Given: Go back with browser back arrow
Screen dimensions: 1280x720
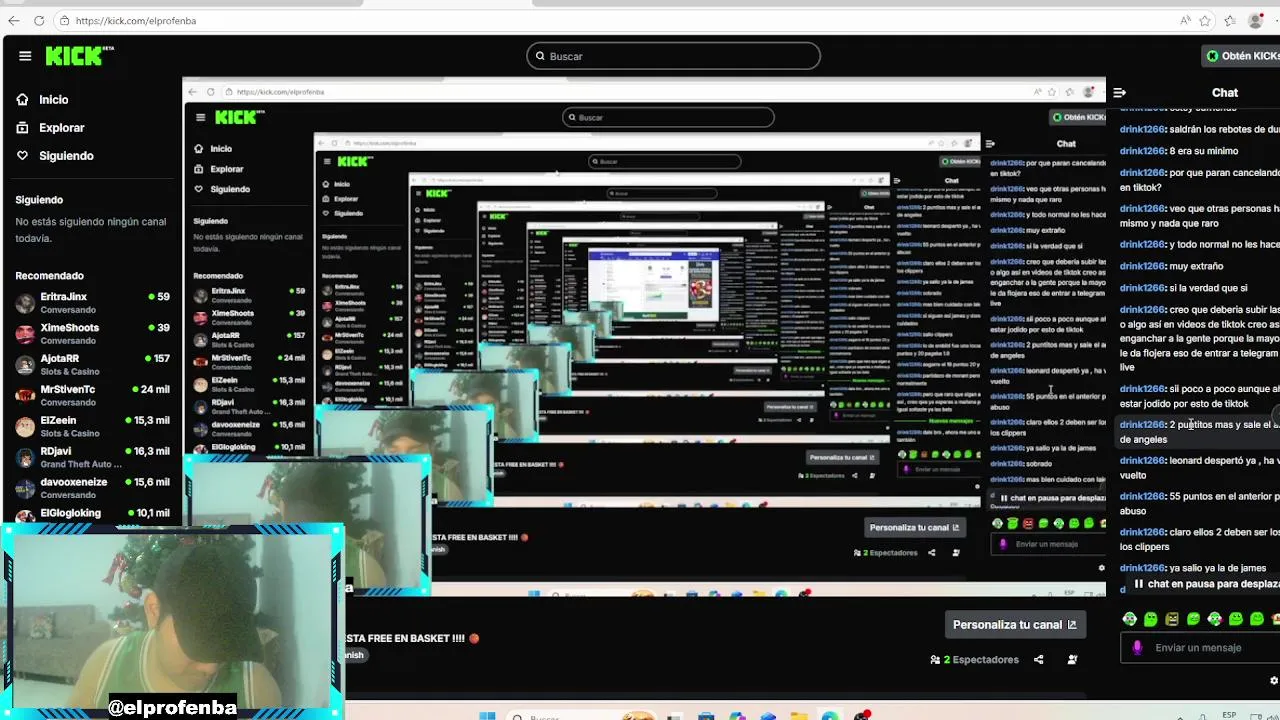Looking at the screenshot, I should tap(14, 20).
